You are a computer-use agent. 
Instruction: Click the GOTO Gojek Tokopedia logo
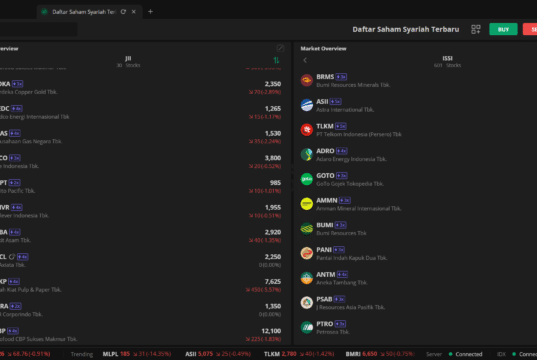pos(307,179)
